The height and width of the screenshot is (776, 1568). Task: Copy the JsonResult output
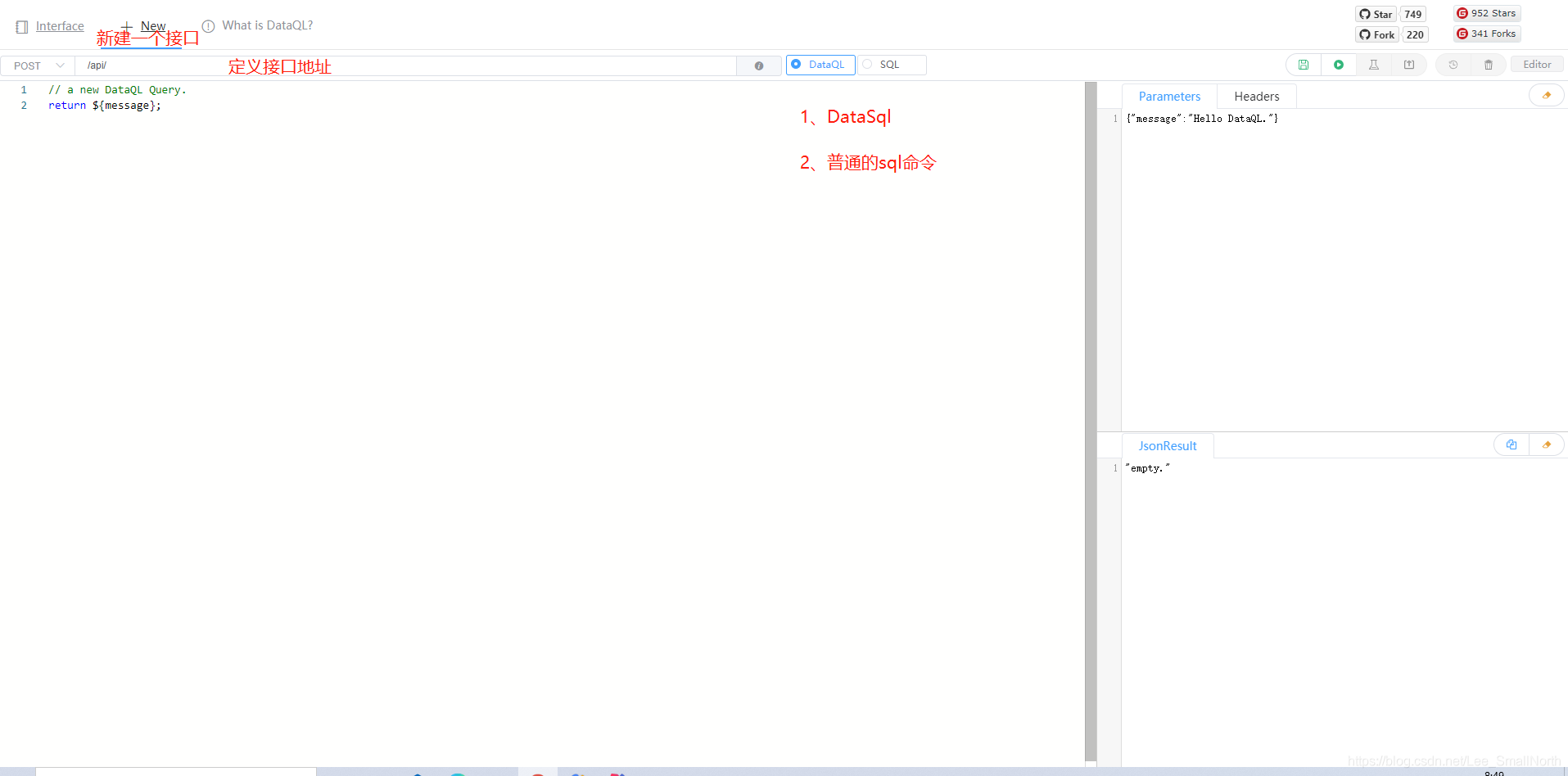1512,444
